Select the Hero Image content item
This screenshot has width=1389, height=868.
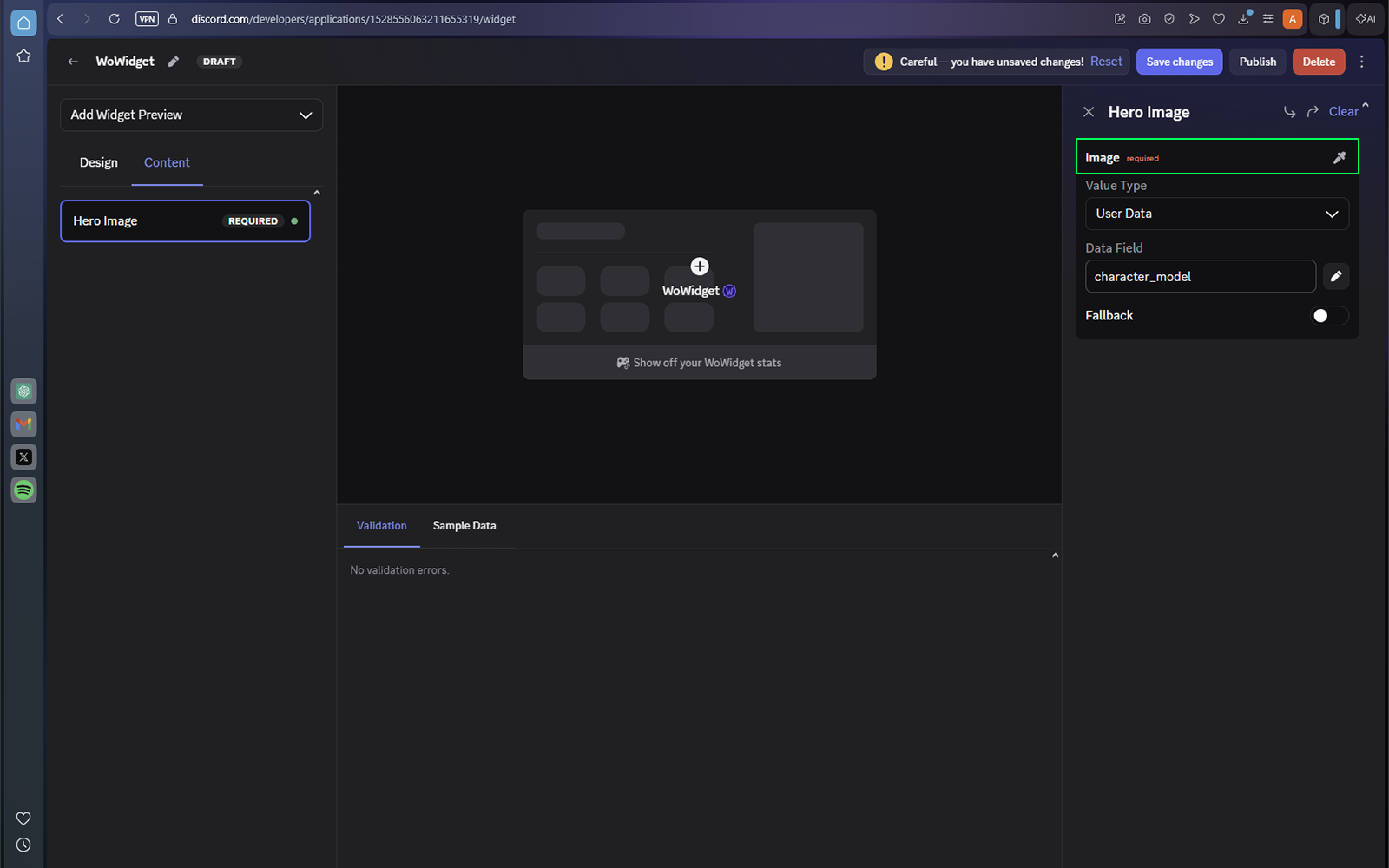pyautogui.click(x=185, y=221)
